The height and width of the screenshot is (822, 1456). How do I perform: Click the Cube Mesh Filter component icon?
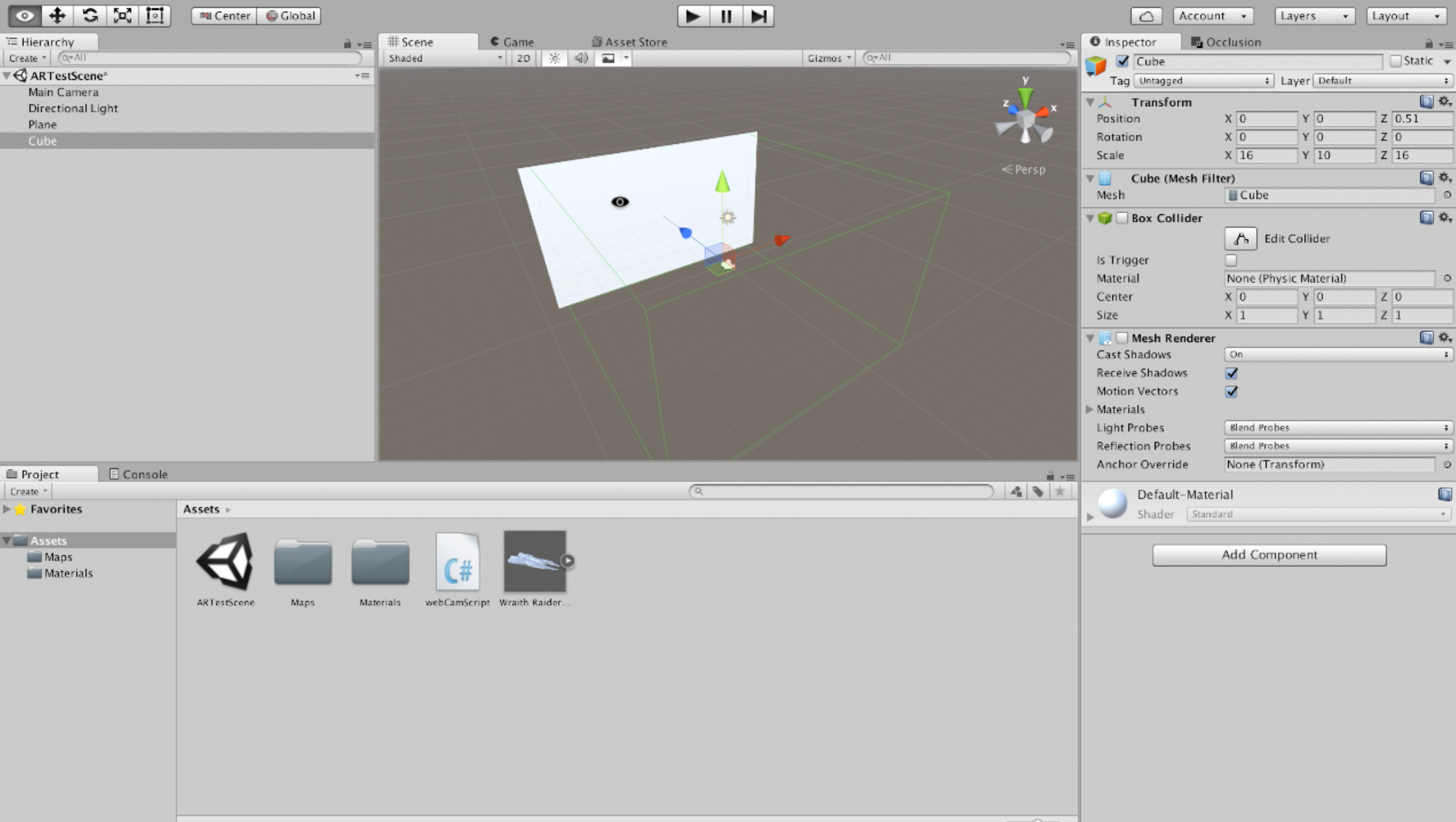click(1104, 178)
